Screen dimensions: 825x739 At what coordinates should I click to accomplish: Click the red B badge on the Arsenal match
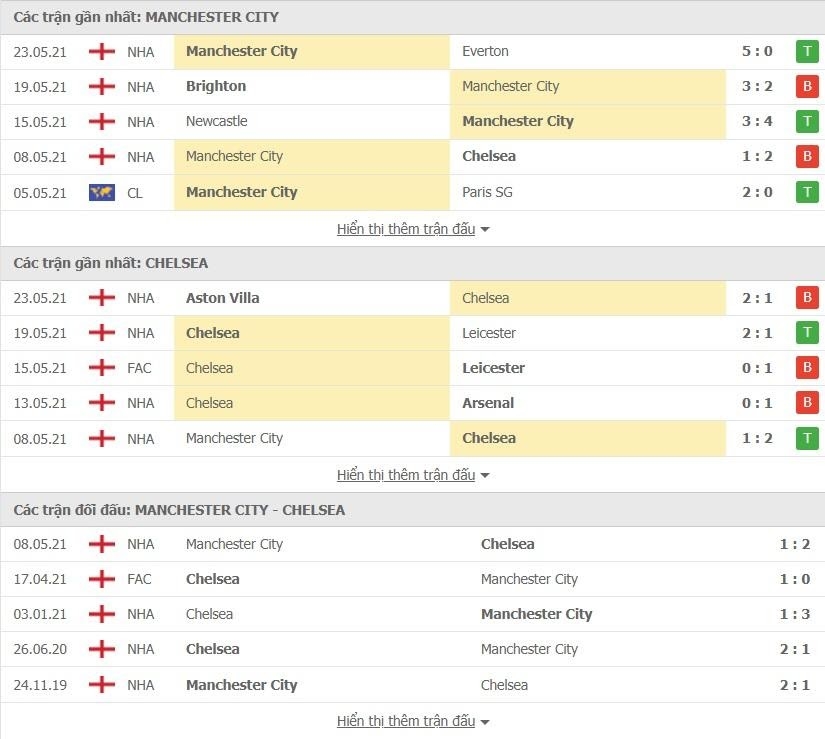[x=806, y=403]
